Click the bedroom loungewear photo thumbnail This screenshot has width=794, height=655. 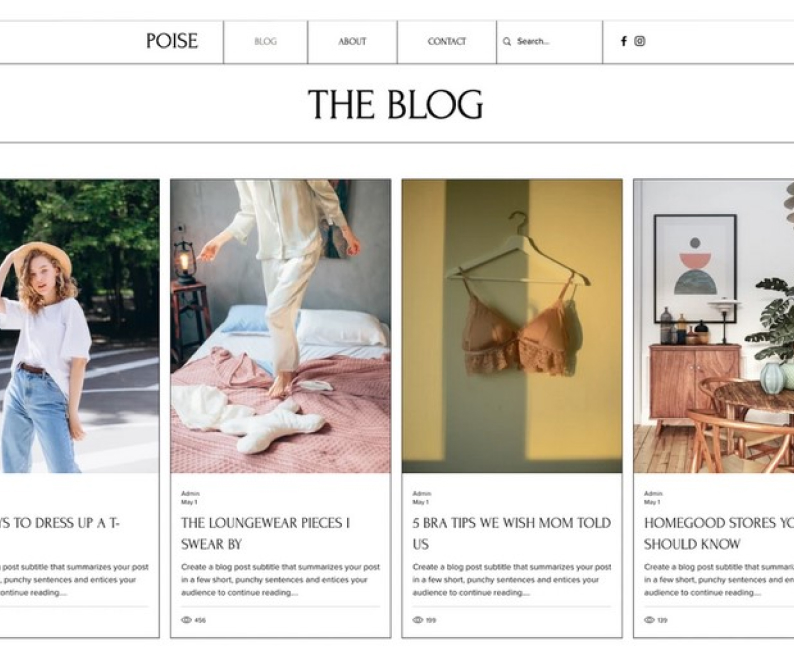[x=281, y=326]
